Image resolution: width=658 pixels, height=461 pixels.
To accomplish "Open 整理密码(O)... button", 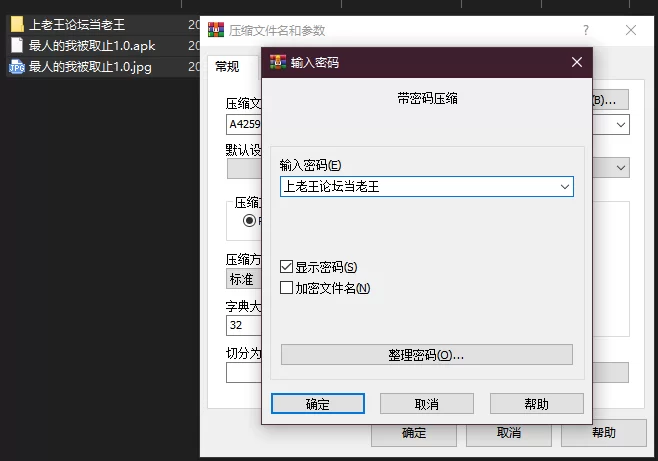I will [x=427, y=355].
